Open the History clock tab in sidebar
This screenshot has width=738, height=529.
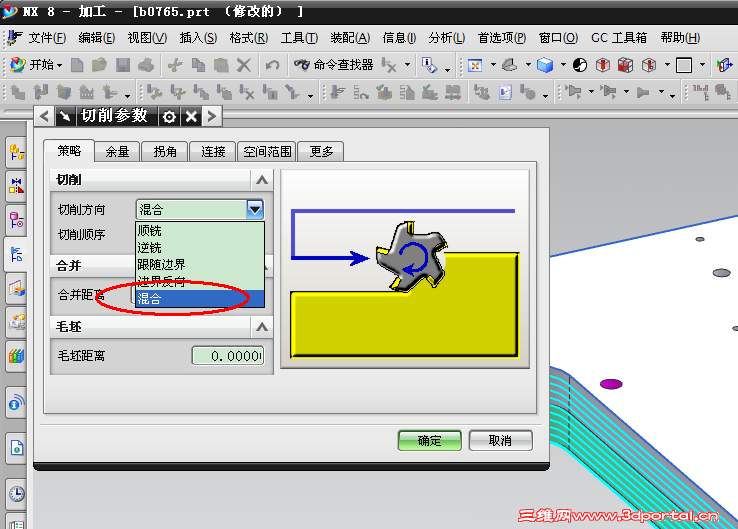[x=16, y=494]
